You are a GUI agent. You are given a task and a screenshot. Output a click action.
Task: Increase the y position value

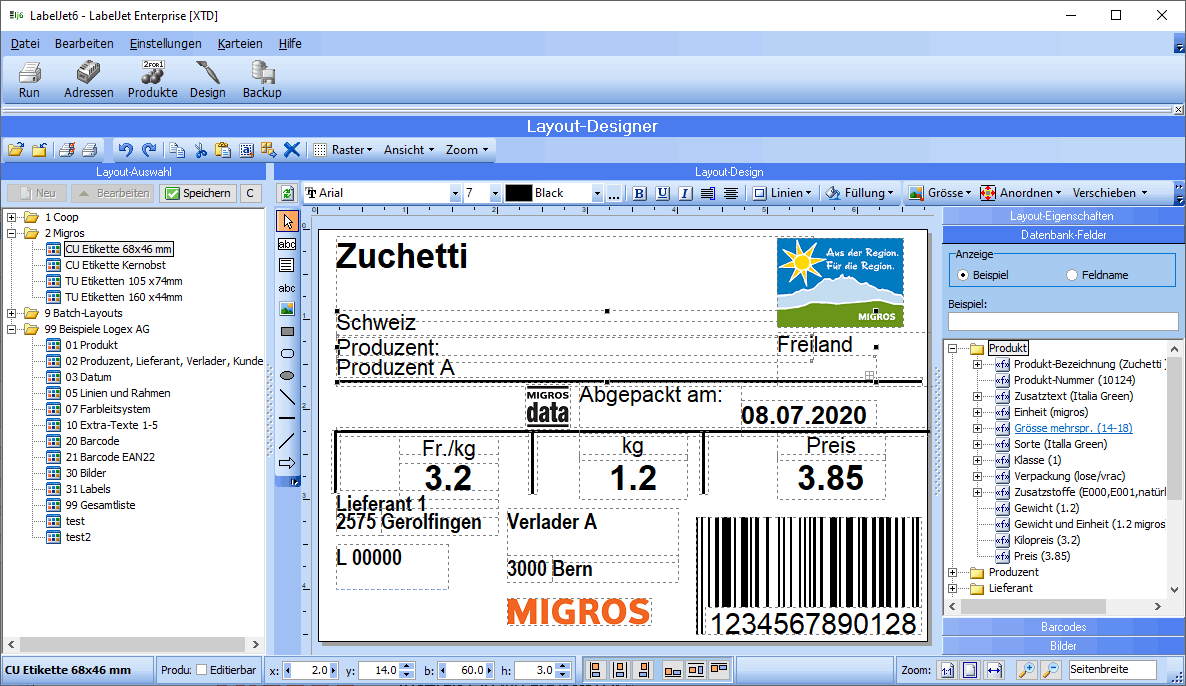(x=408, y=666)
